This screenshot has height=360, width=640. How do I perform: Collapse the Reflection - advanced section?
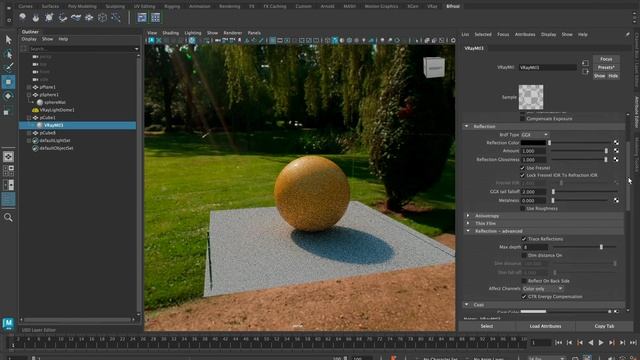click(468, 231)
